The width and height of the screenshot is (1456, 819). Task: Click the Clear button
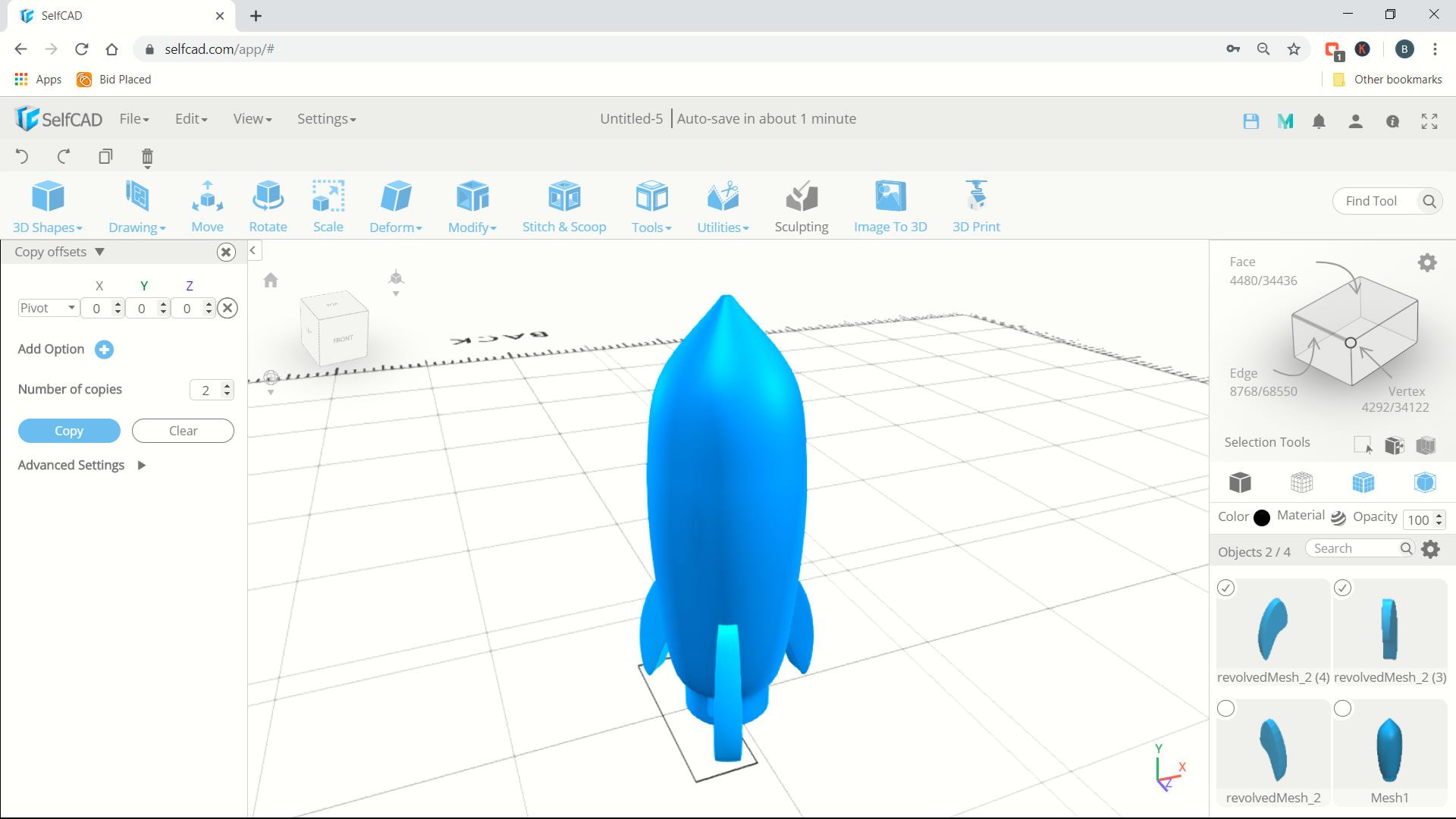pos(182,430)
